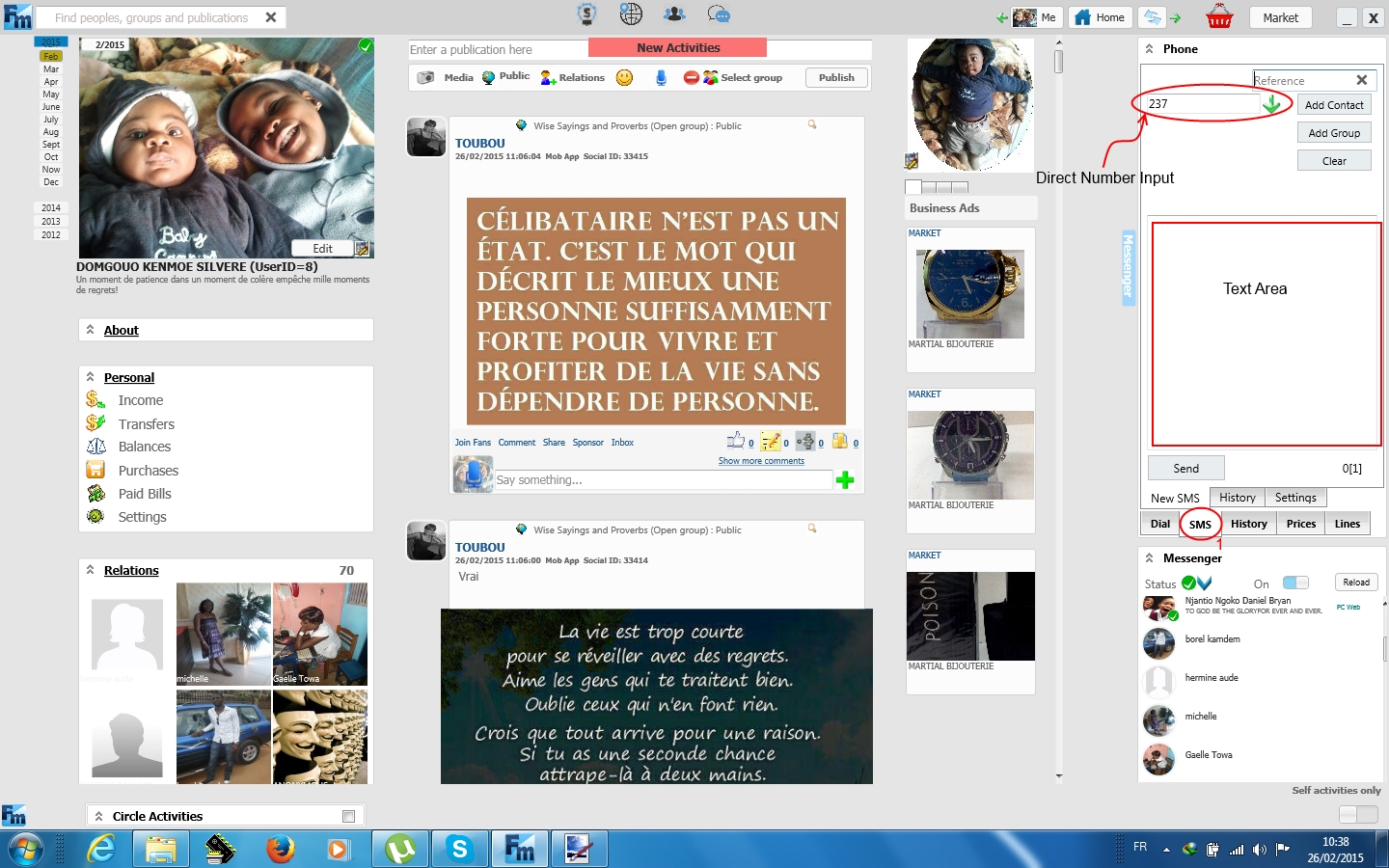Toggle Self activities only switch

pyautogui.click(x=1358, y=814)
